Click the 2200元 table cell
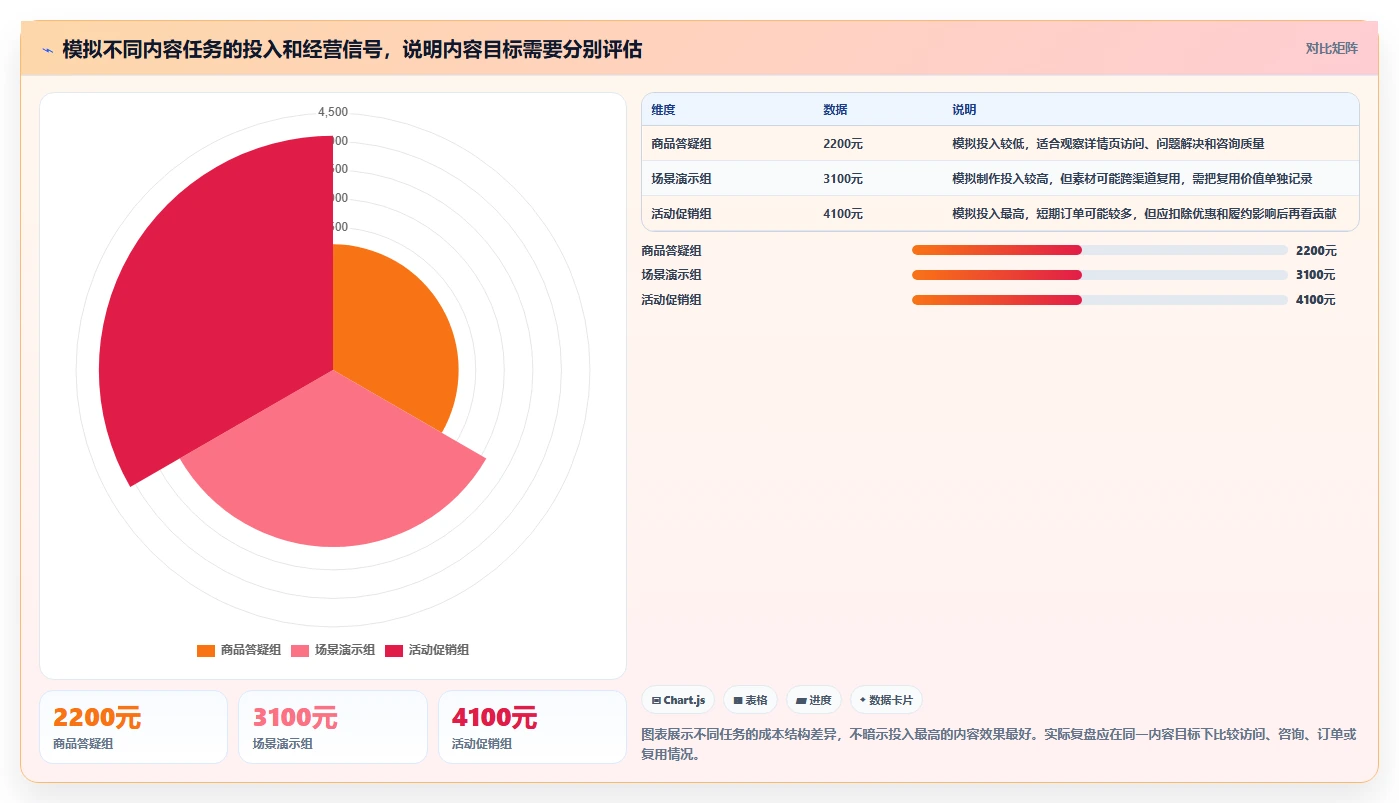 (843, 144)
